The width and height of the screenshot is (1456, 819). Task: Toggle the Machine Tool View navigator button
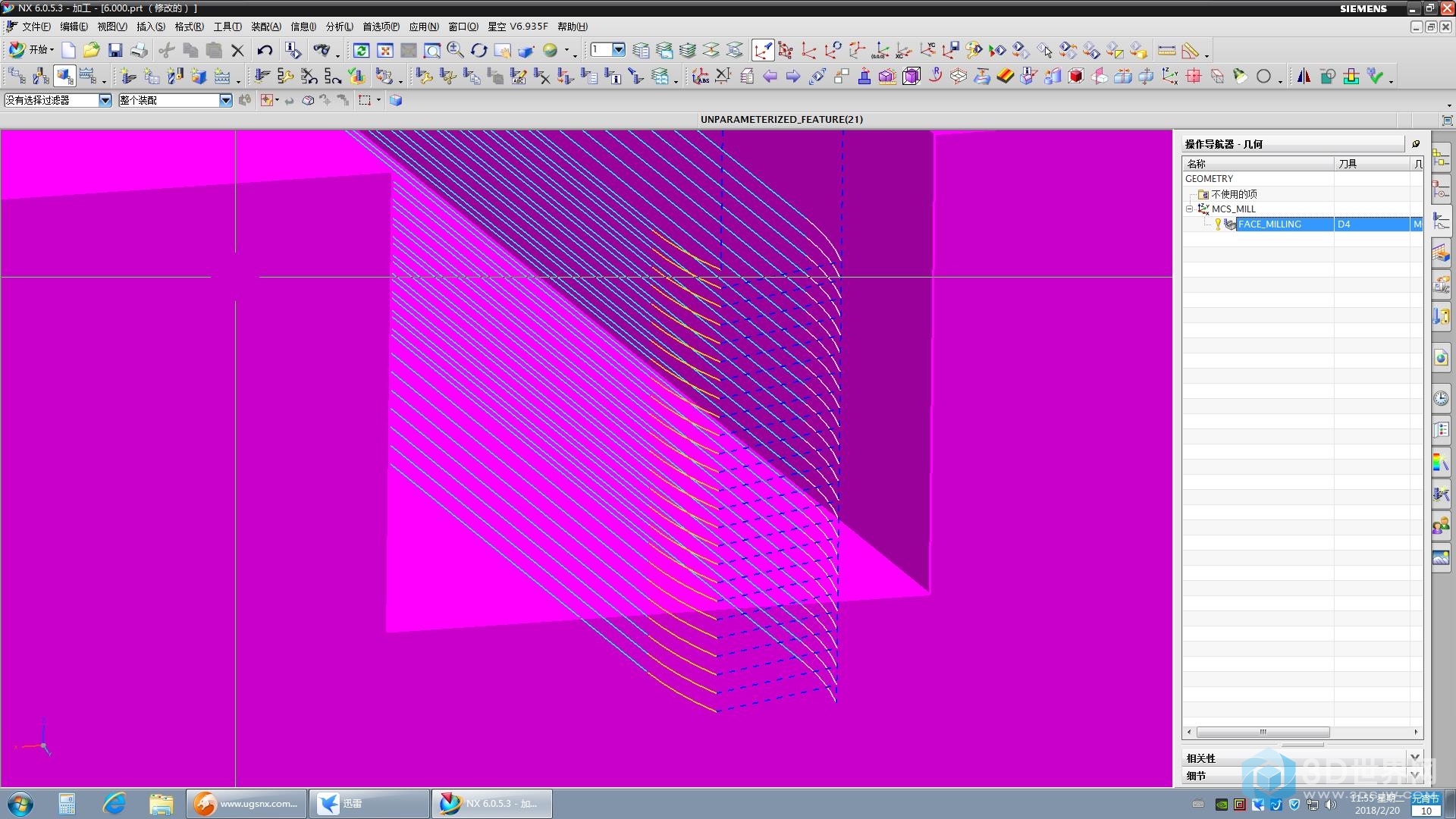click(x=41, y=76)
